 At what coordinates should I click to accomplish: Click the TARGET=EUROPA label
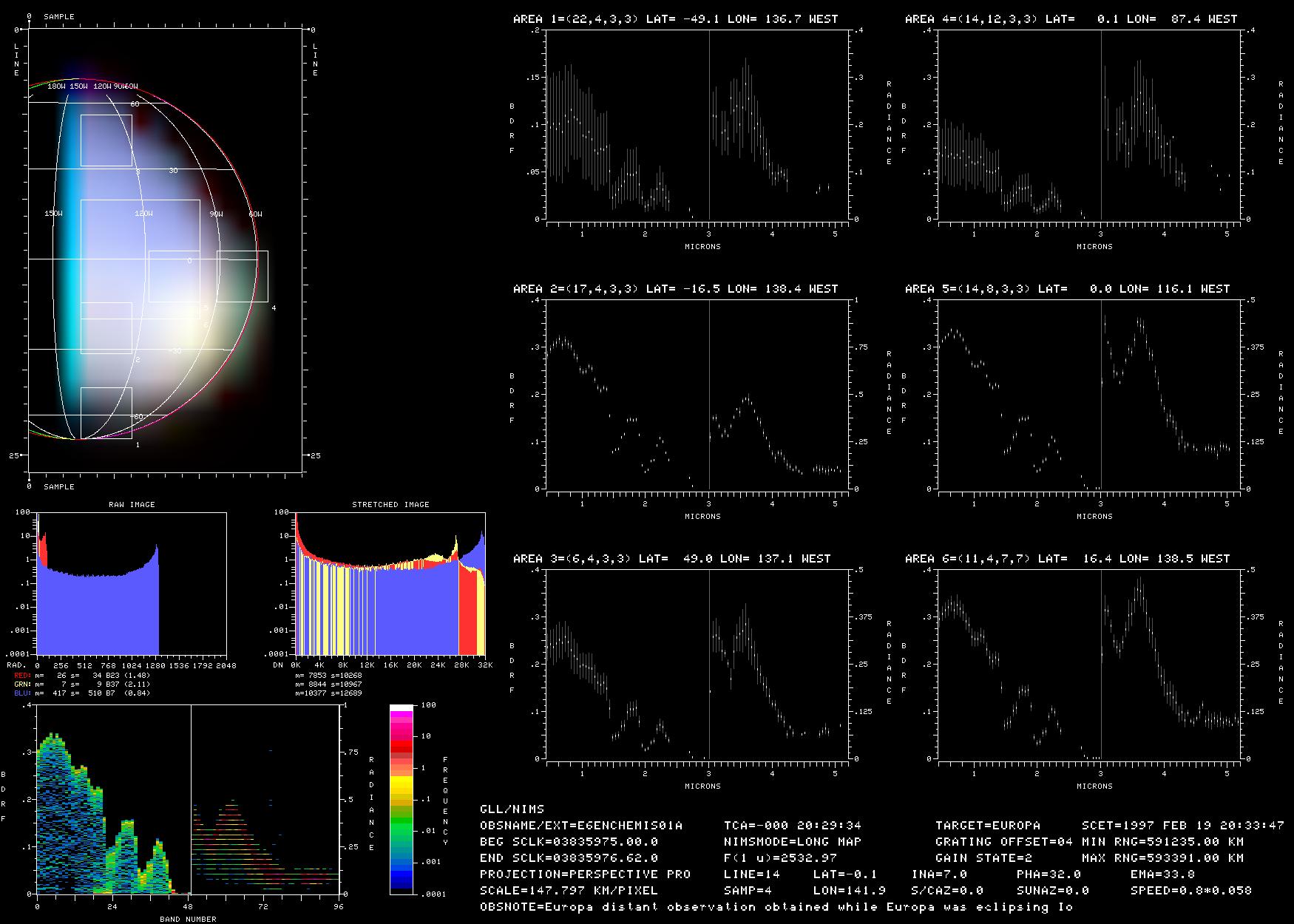pyautogui.click(x=987, y=825)
